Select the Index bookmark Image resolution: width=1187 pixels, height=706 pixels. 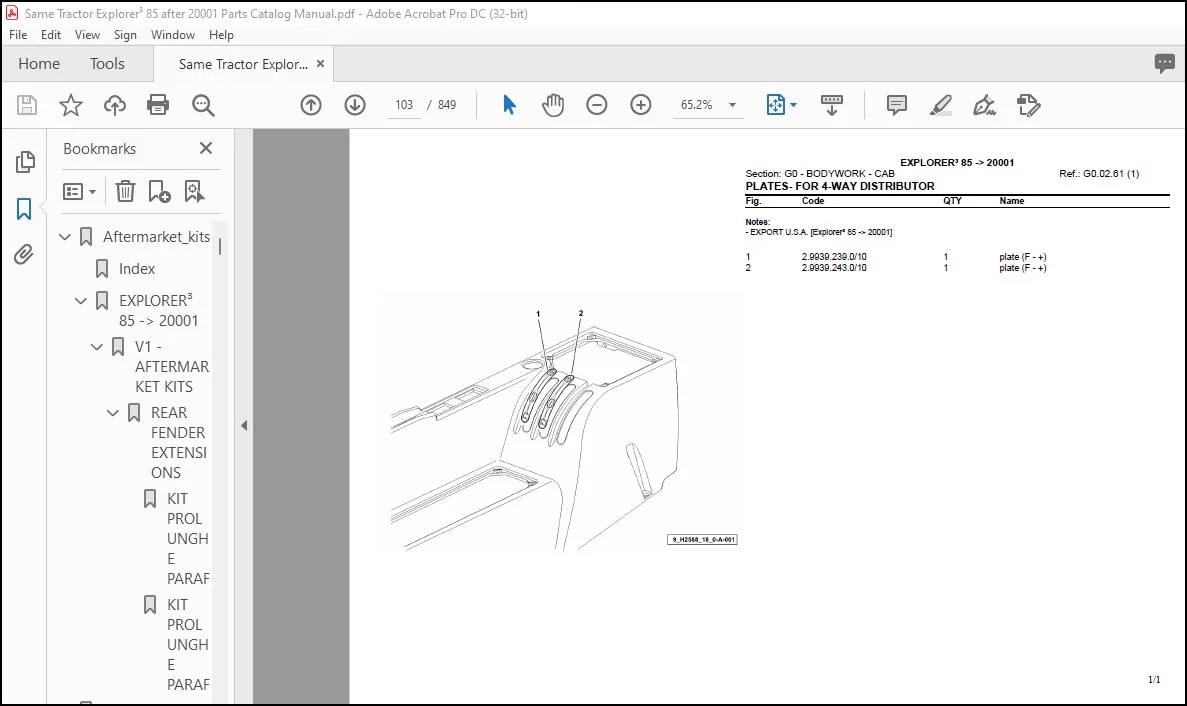(x=136, y=269)
